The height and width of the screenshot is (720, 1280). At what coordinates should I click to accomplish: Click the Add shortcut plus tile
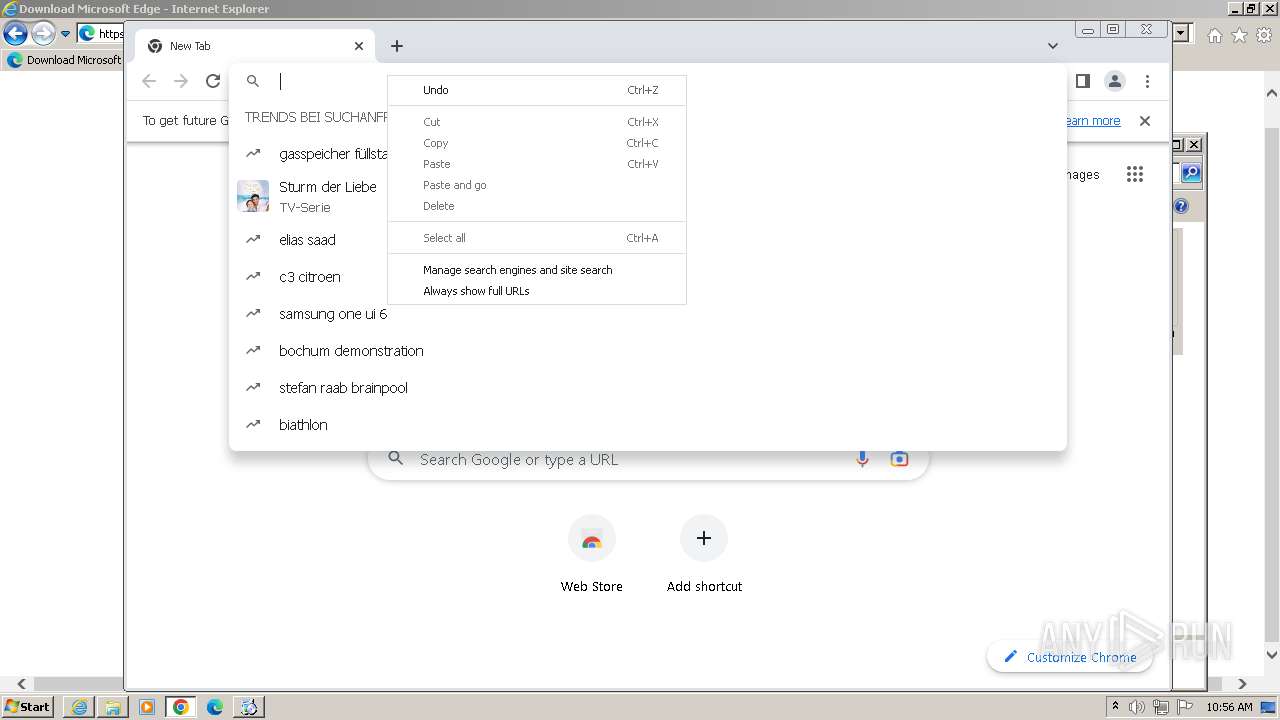(704, 555)
